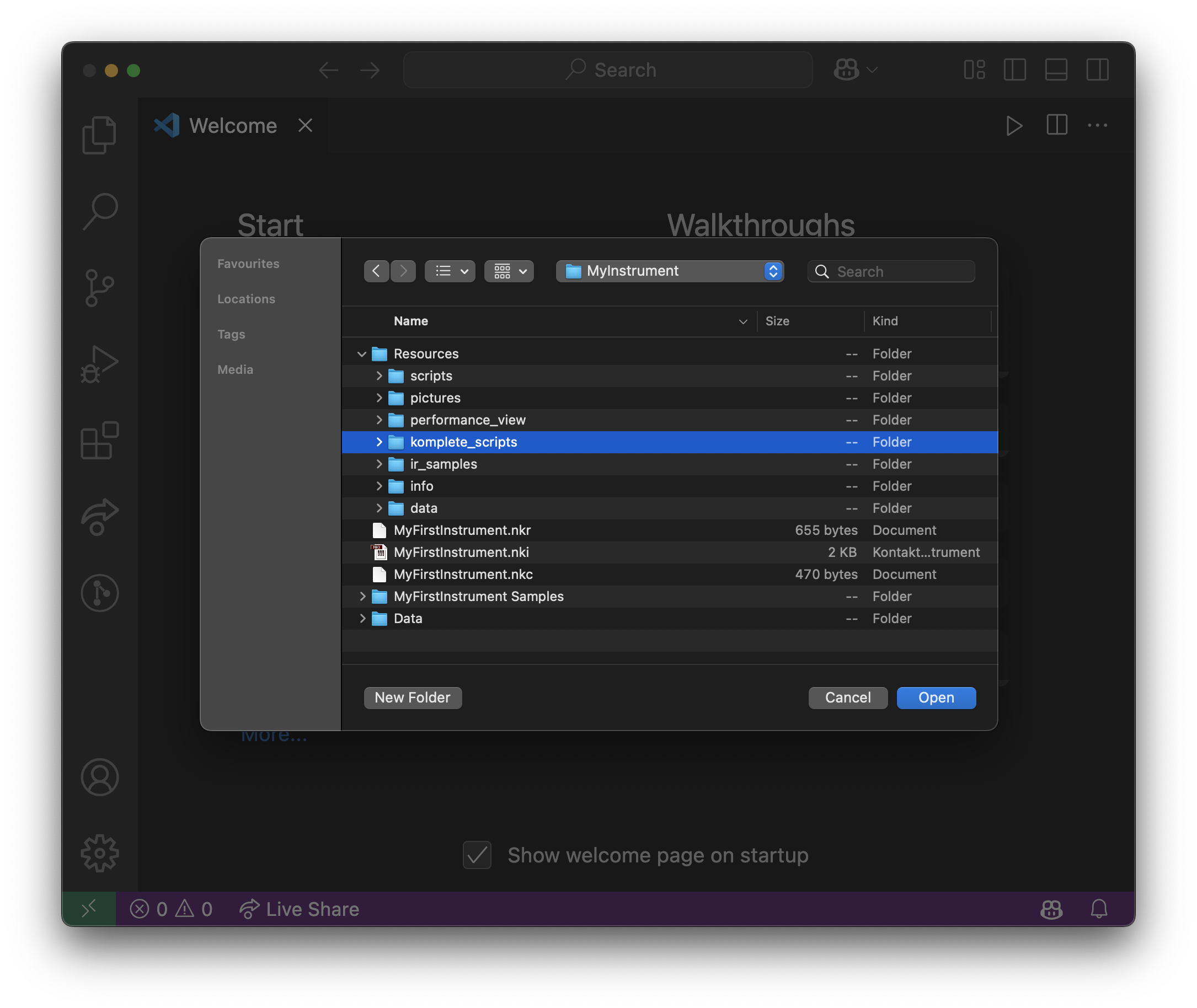The image size is (1197, 1008).
Task: Open Manage gear in activity bar
Action: pos(99,853)
